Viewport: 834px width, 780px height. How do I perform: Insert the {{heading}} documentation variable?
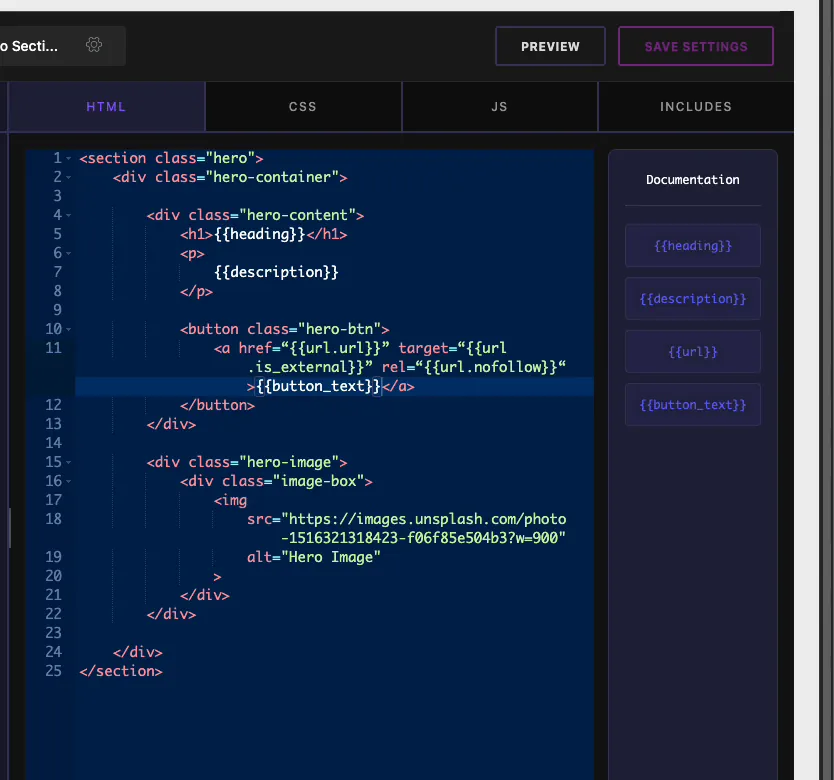click(693, 246)
